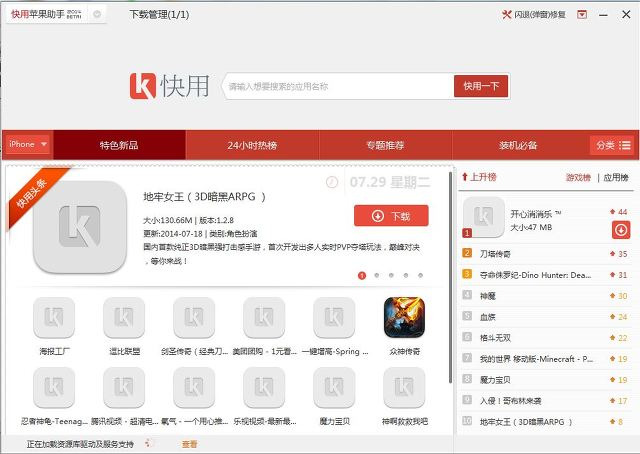
Task: Click the clock icon beside the date
Action: point(332,182)
